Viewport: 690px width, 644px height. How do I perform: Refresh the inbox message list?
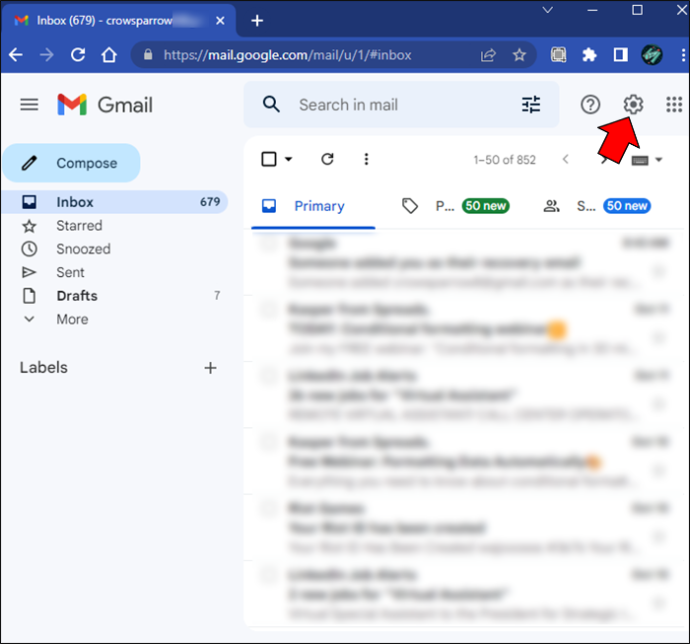[327, 159]
